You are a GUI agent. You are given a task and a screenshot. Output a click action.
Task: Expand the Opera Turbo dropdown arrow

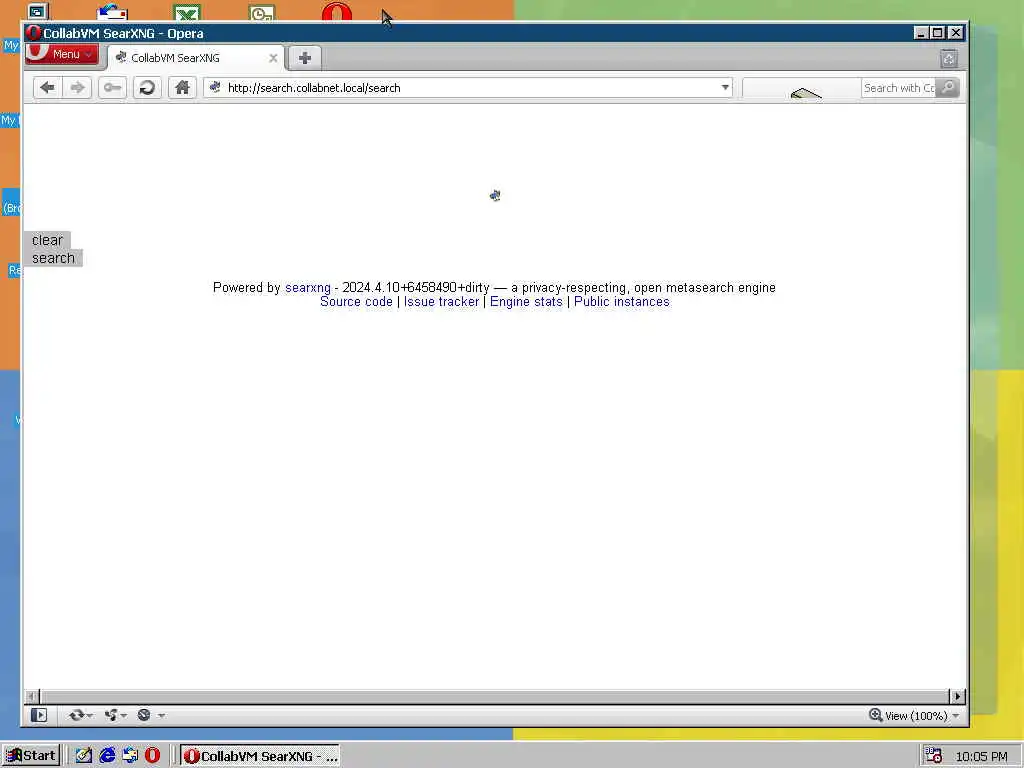161,716
